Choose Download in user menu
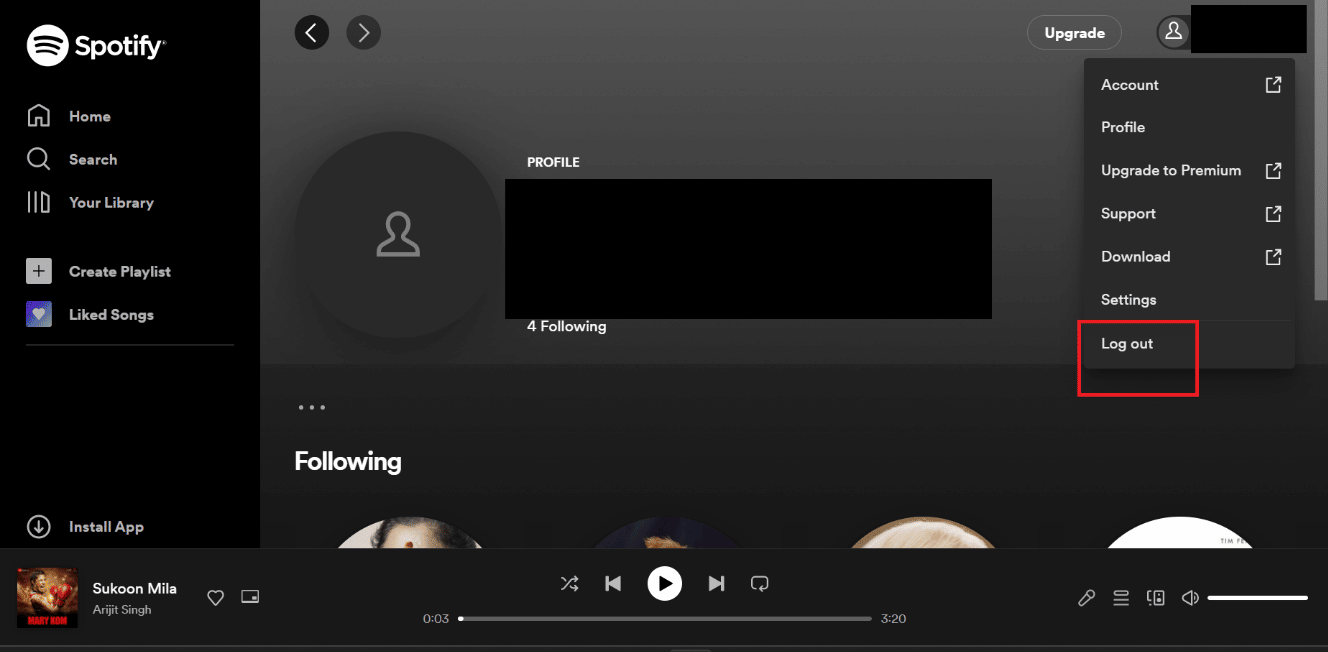This screenshot has width=1328, height=652. click(x=1189, y=256)
